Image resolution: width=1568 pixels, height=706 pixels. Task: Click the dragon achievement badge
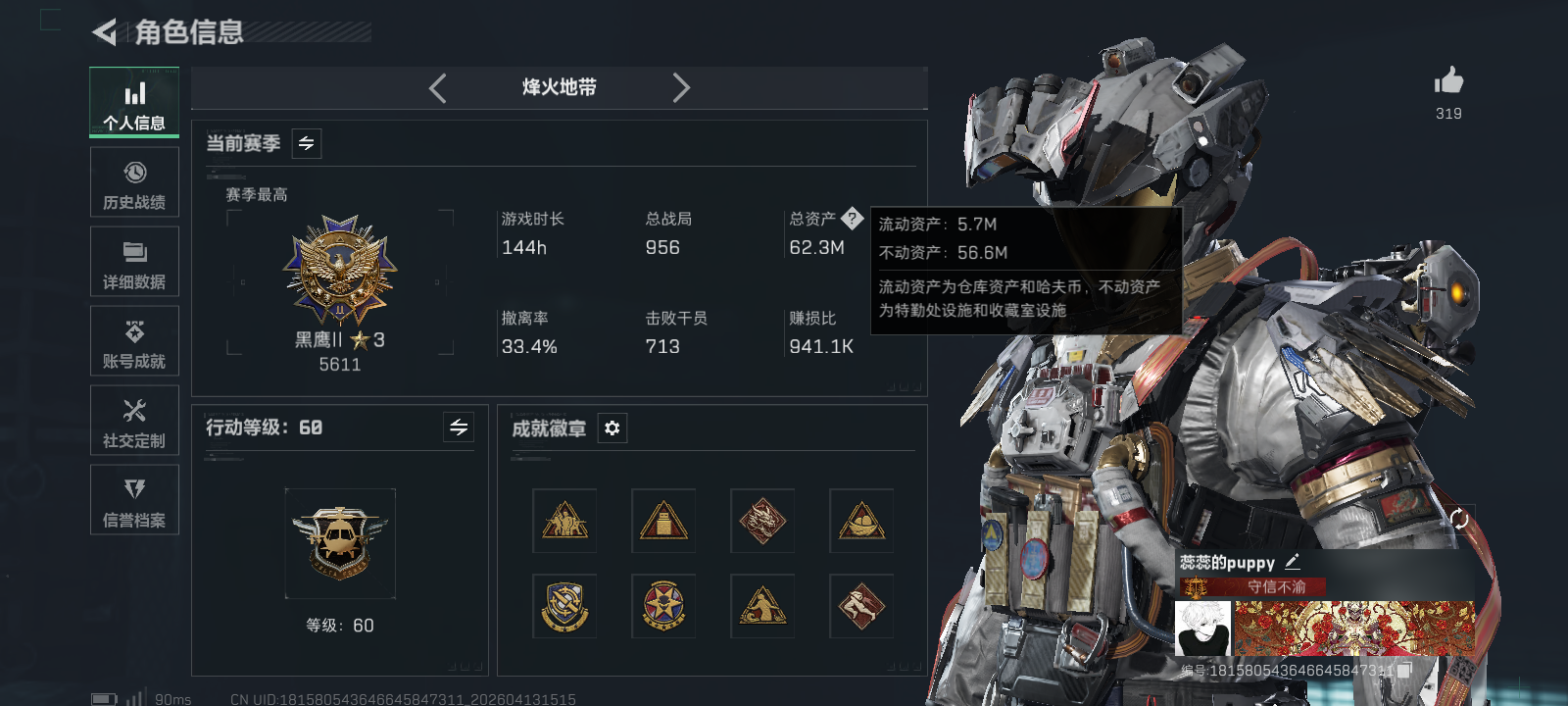[x=762, y=521]
